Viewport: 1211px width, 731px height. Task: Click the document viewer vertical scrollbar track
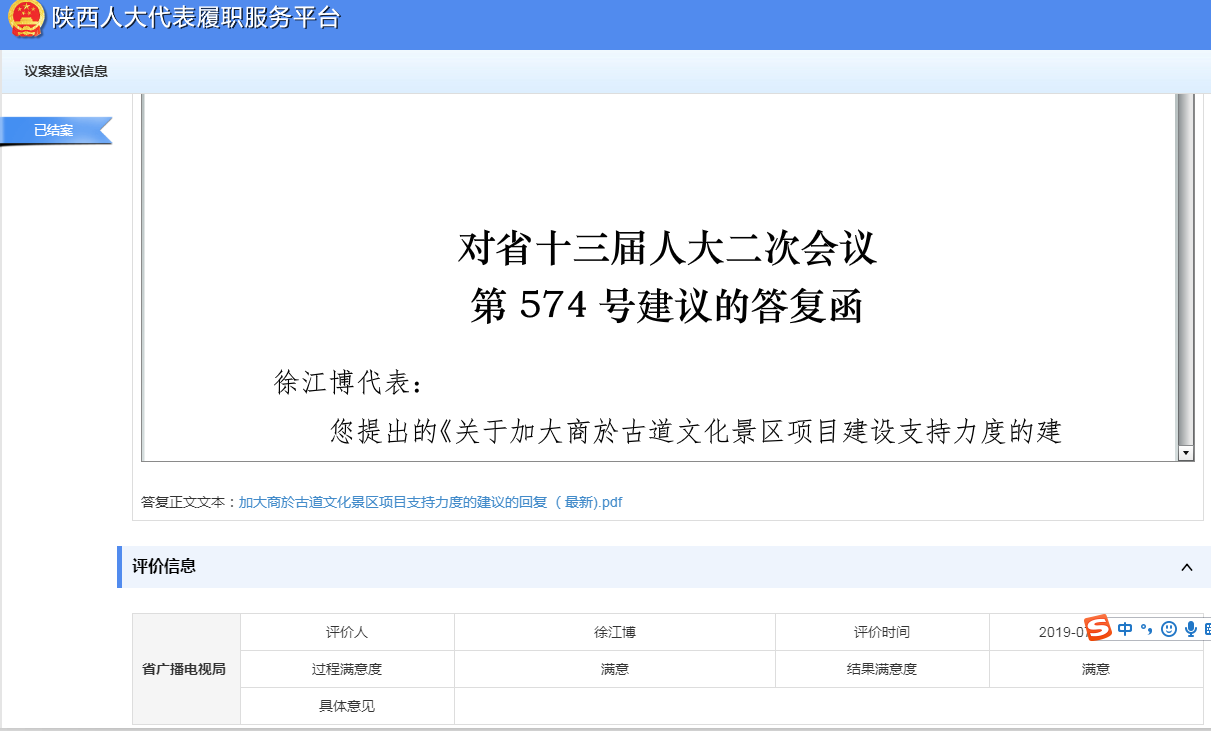(1185, 270)
